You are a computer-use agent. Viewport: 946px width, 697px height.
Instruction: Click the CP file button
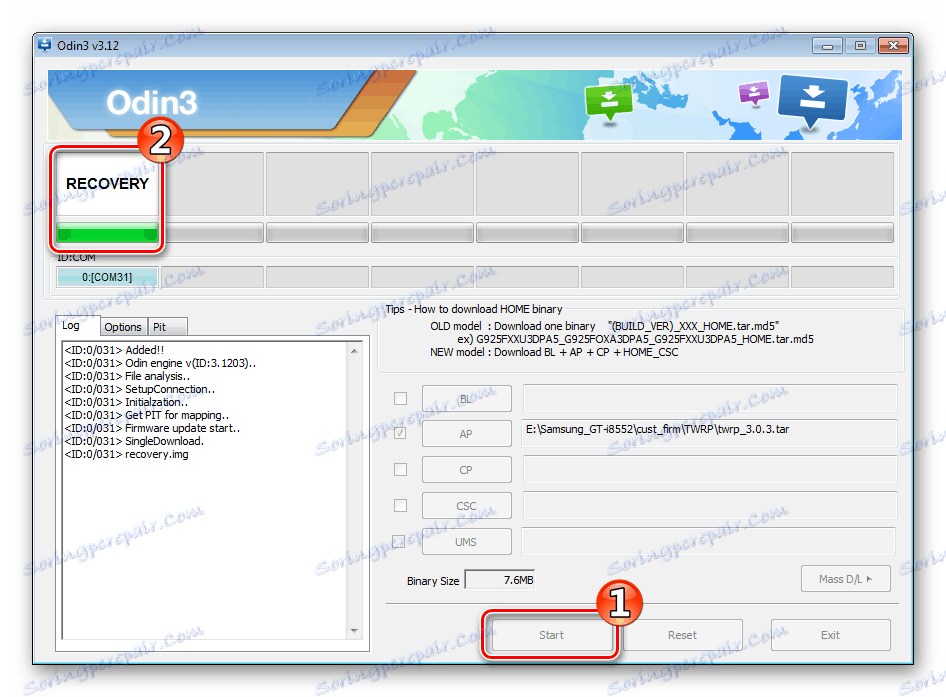pos(466,469)
